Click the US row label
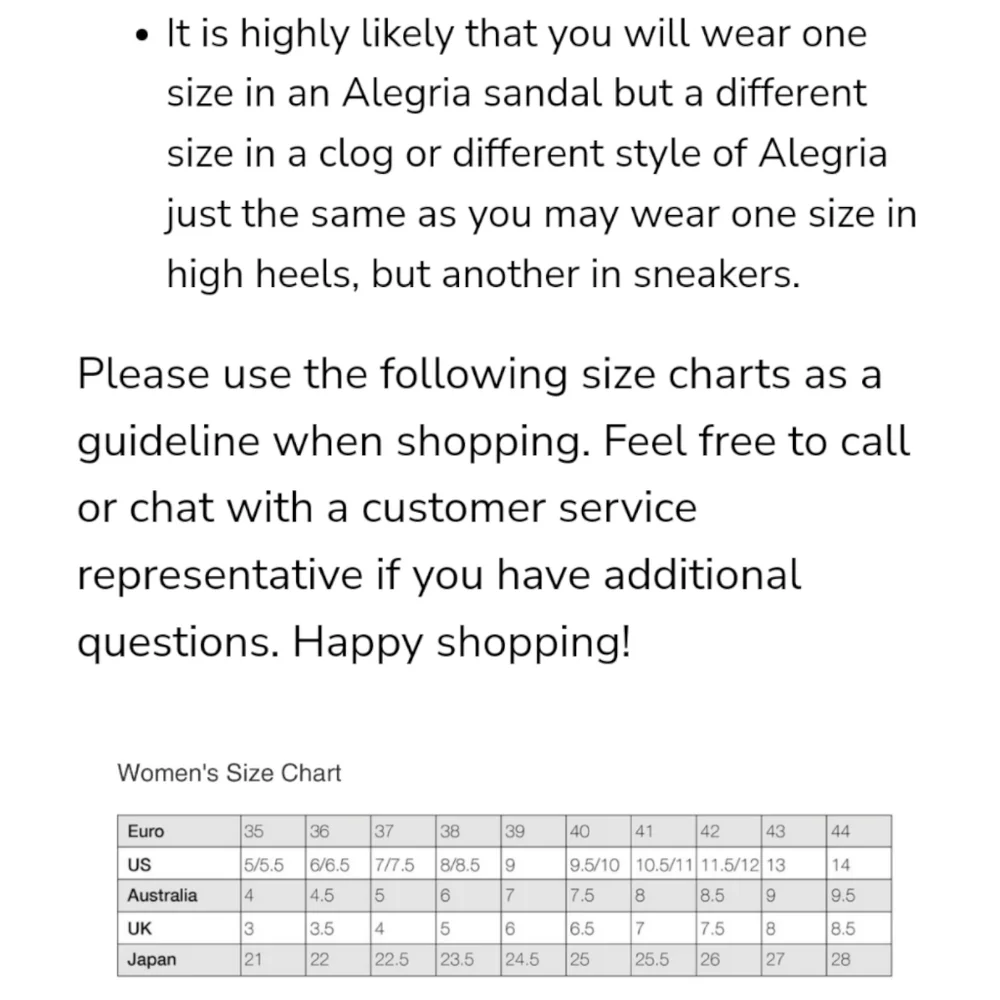Viewport: 1000px width, 1000px height. click(x=139, y=864)
